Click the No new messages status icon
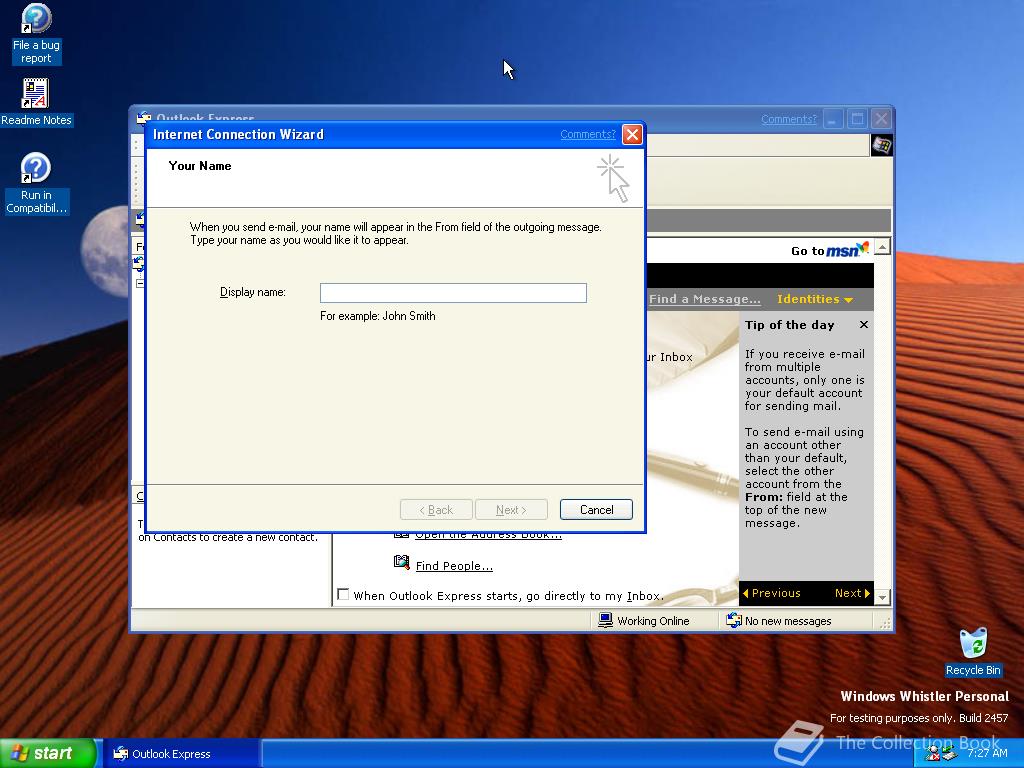1024x768 pixels. [x=734, y=620]
